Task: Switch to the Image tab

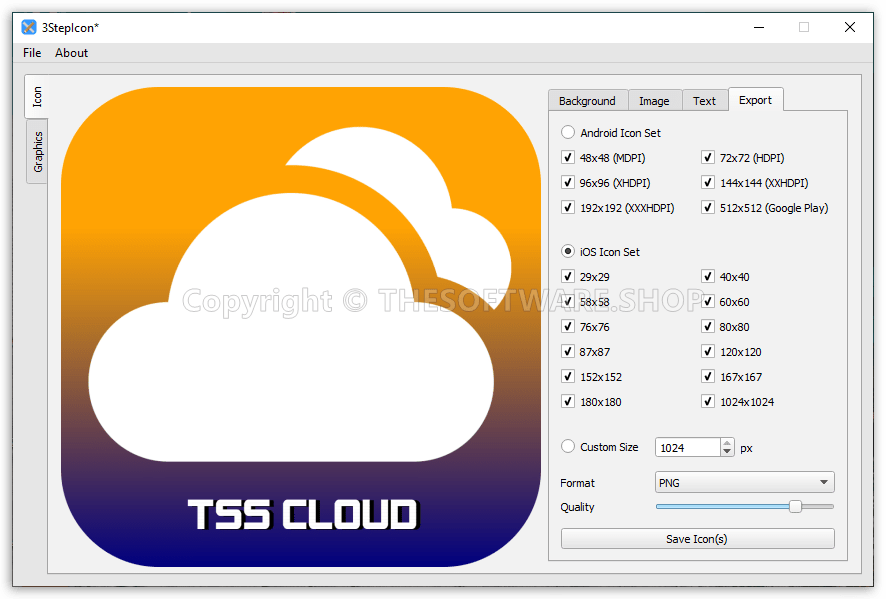Action: pyautogui.click(x=654, y=101)
